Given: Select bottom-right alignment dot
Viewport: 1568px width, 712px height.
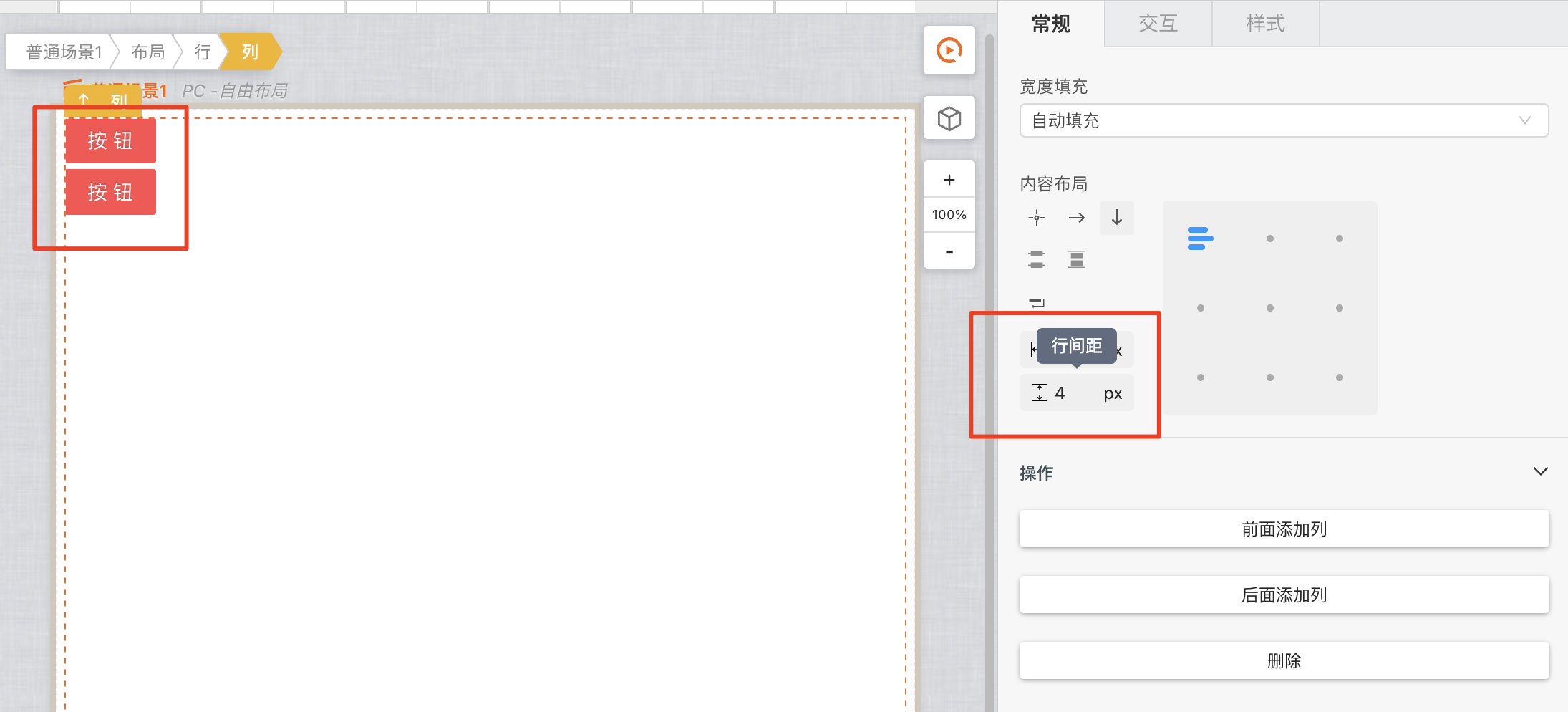Looking at the screenshot, I should (1340, 377).
